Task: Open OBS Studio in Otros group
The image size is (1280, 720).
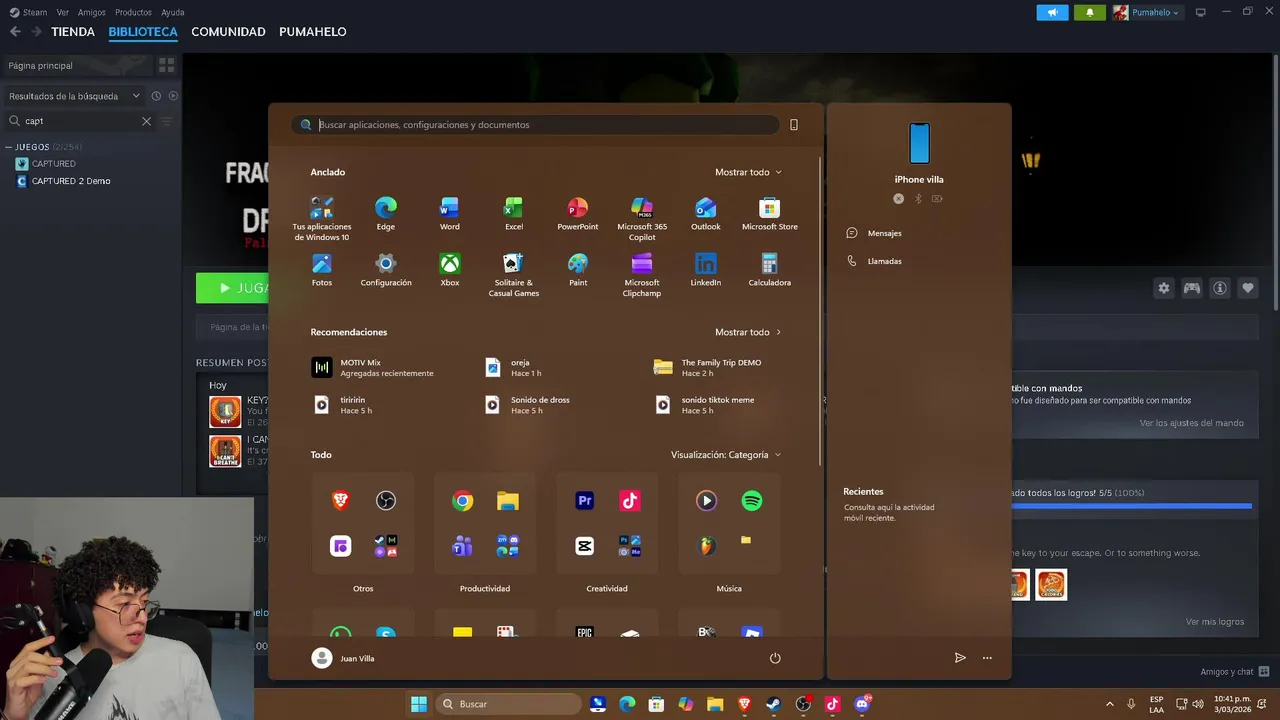Action: tap(386, 501)
